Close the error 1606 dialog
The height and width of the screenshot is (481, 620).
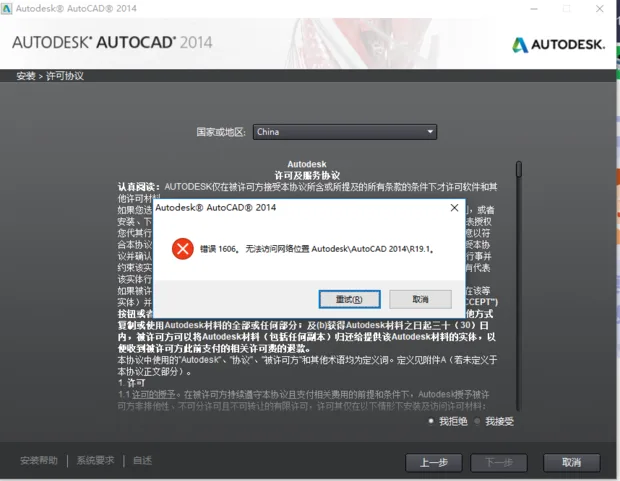point(454,208)
